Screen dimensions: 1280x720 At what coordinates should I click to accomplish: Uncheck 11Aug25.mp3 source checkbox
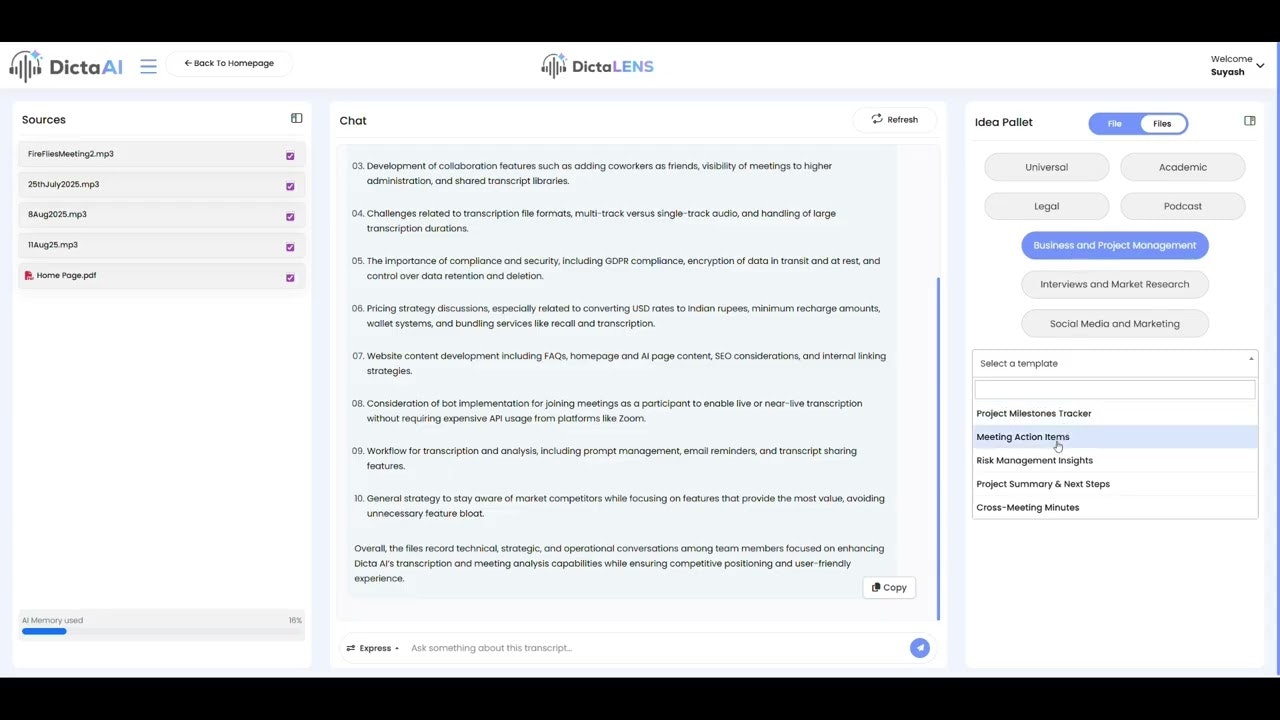point(290,247)
